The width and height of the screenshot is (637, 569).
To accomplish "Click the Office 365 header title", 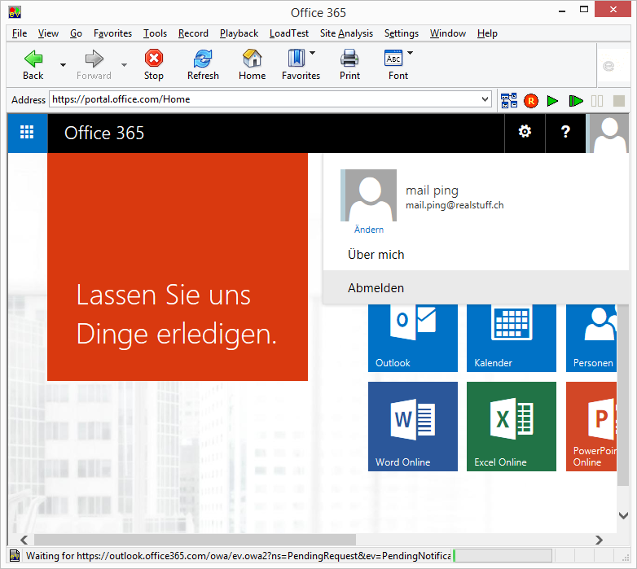I will [x=104, y=133].
